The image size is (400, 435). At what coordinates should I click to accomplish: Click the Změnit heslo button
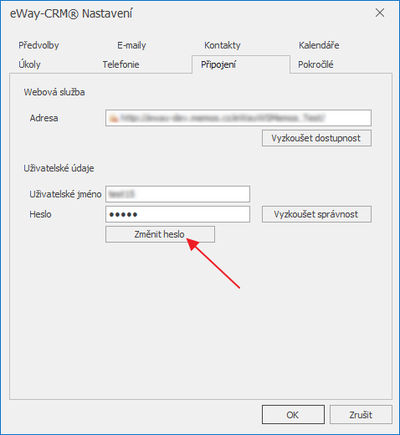pos(160,234)
